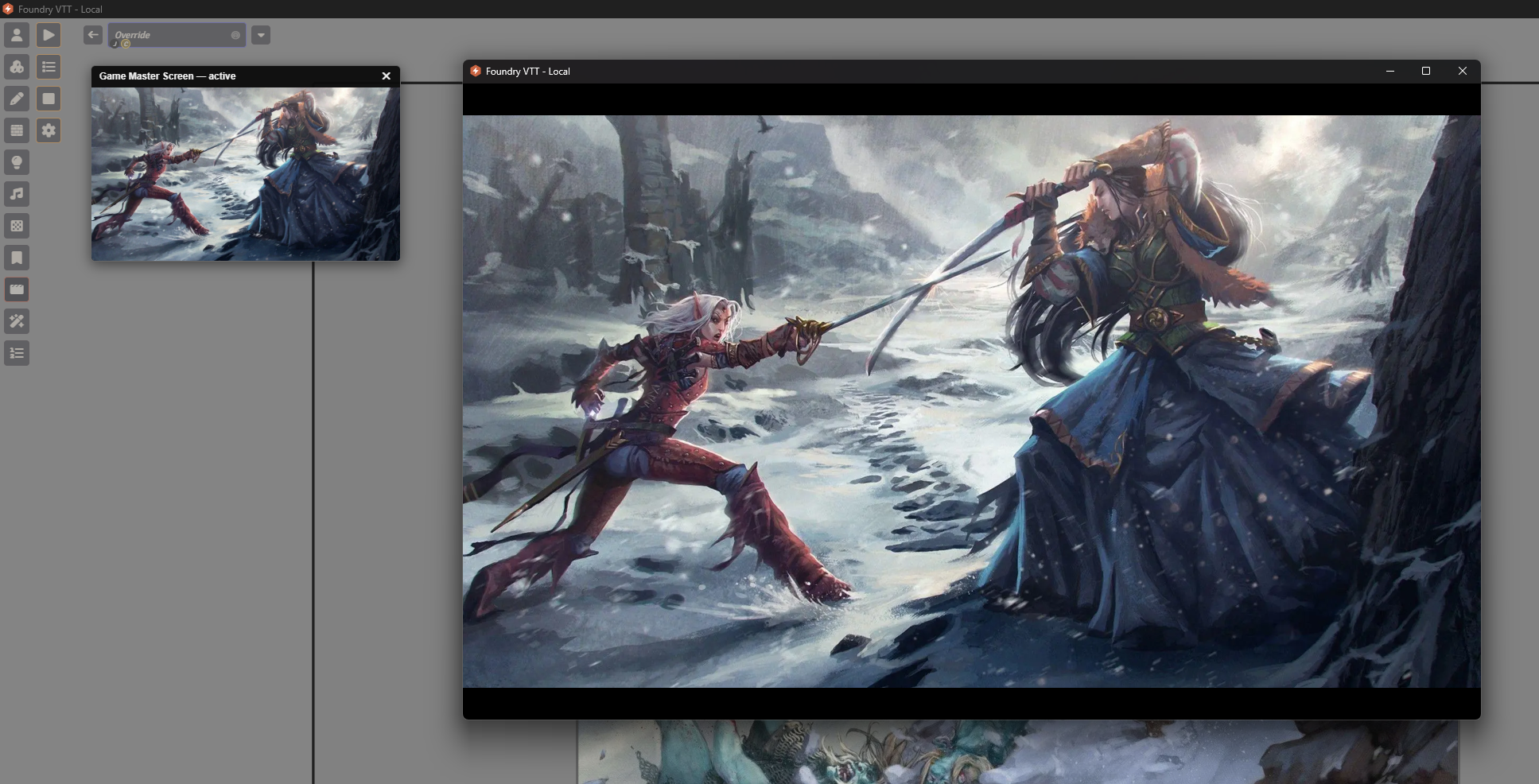This screenshot has height=784, width=1539.
Task: Click the Game Master Screen thumbnail image
Action: pyautogui.click(x=246, y=174)
